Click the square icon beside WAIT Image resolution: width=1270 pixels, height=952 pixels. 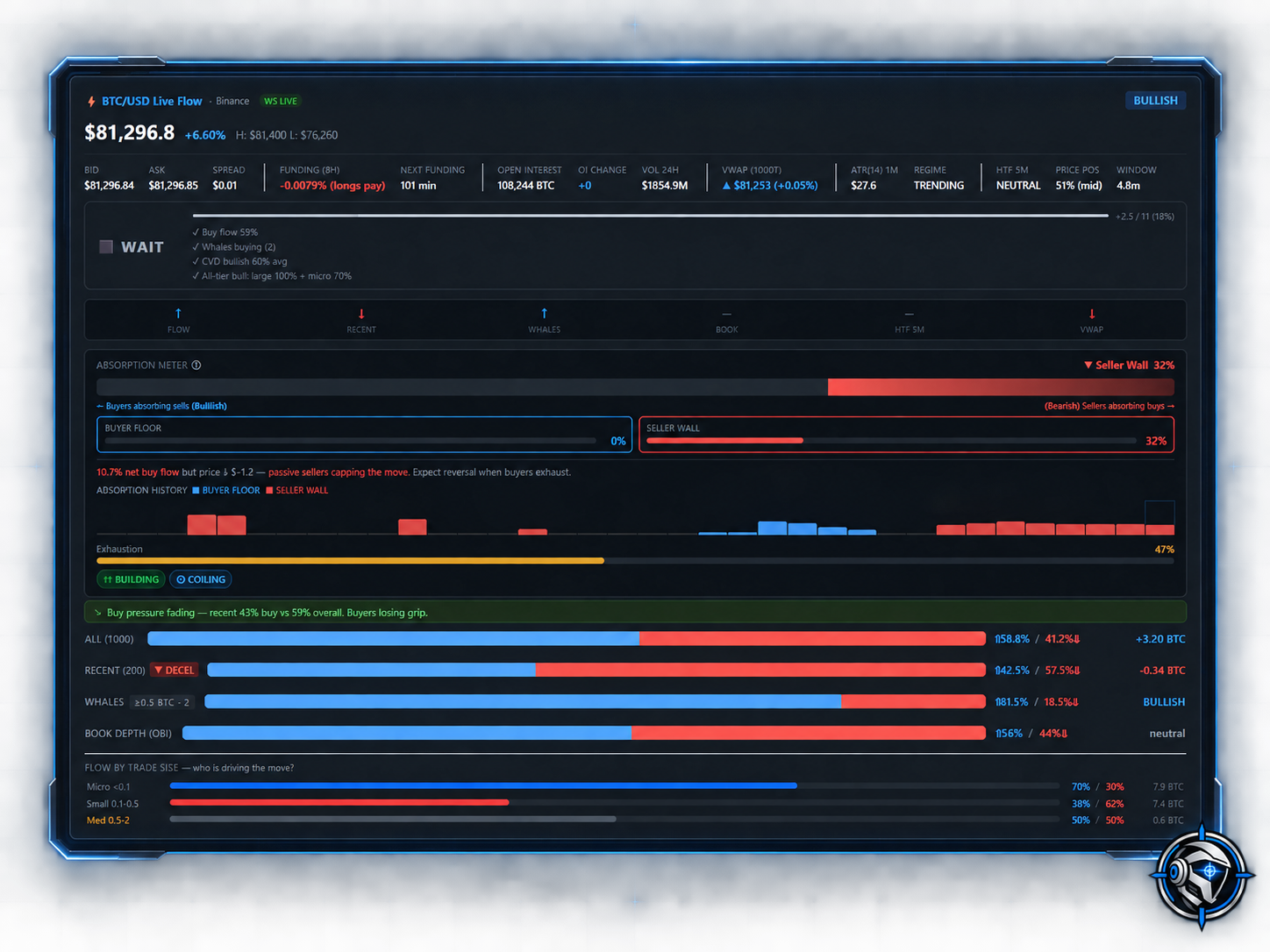pos(106,247)
